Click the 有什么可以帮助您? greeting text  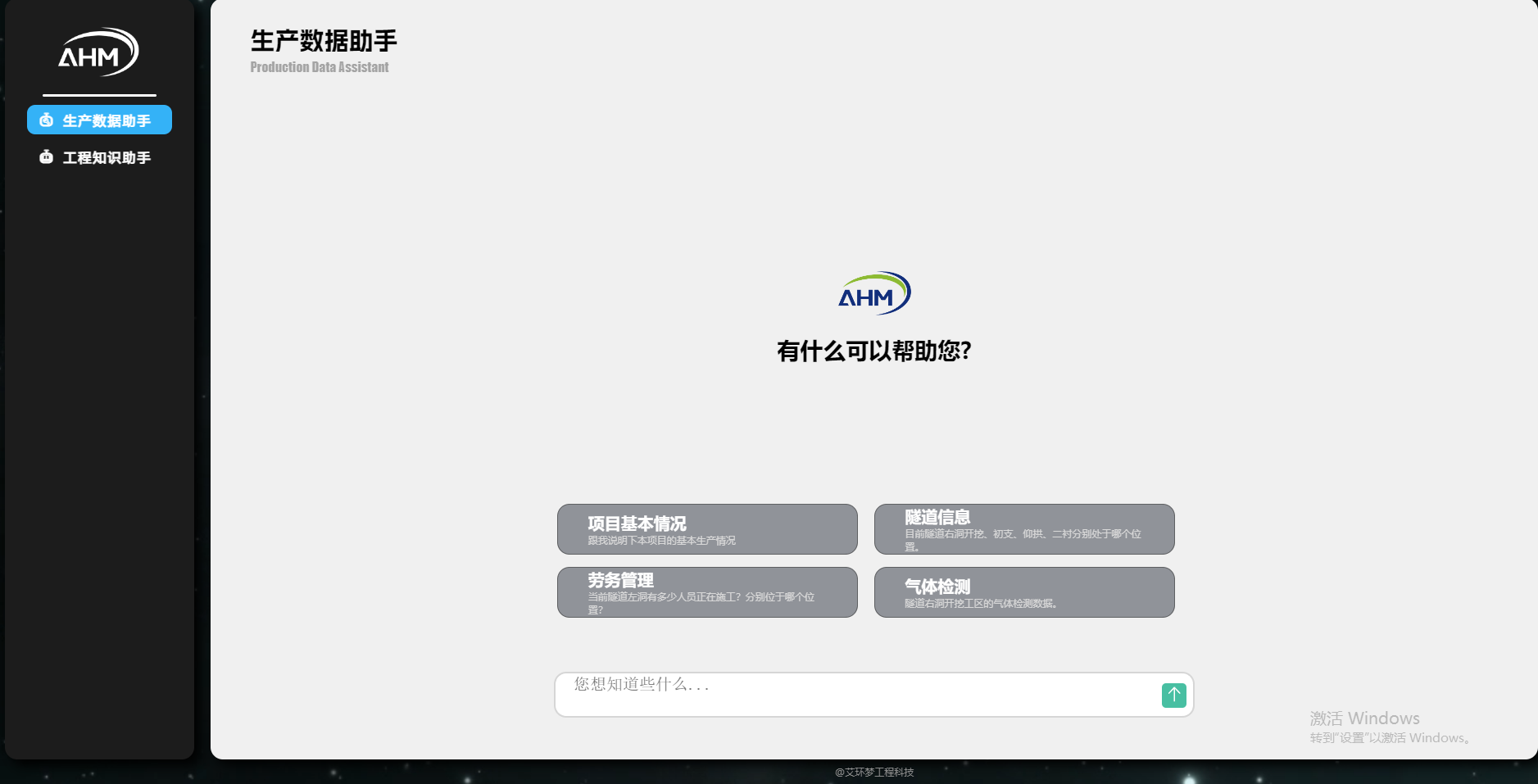click(x=873, y=351)
